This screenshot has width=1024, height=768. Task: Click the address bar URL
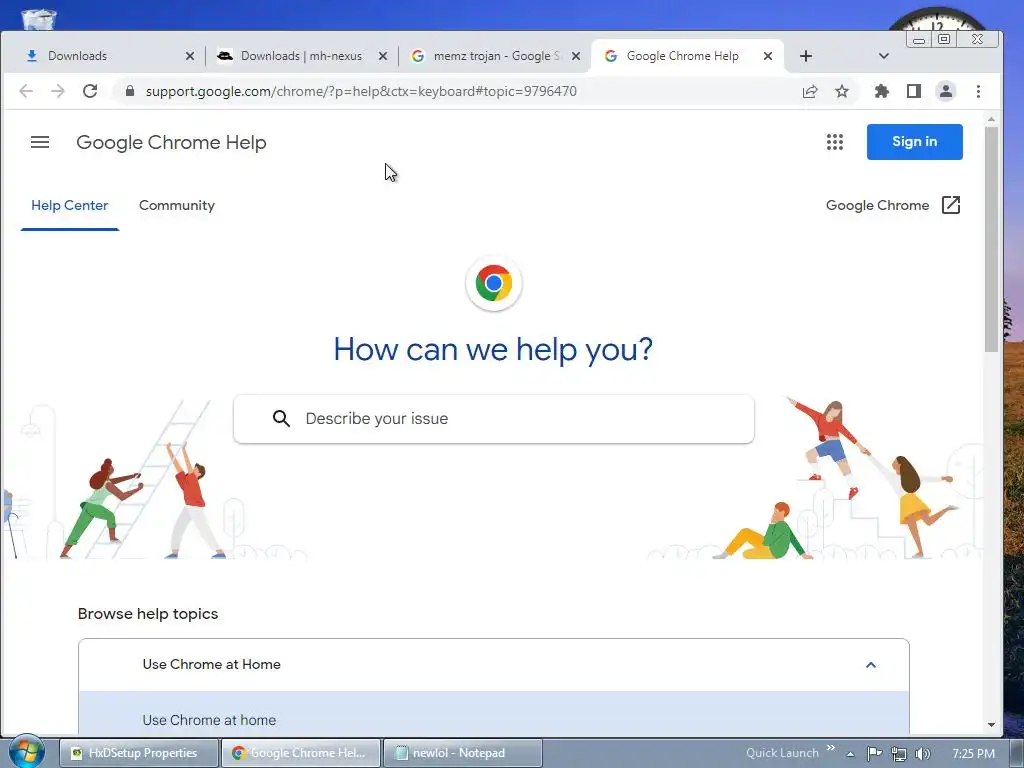[361, 91]
